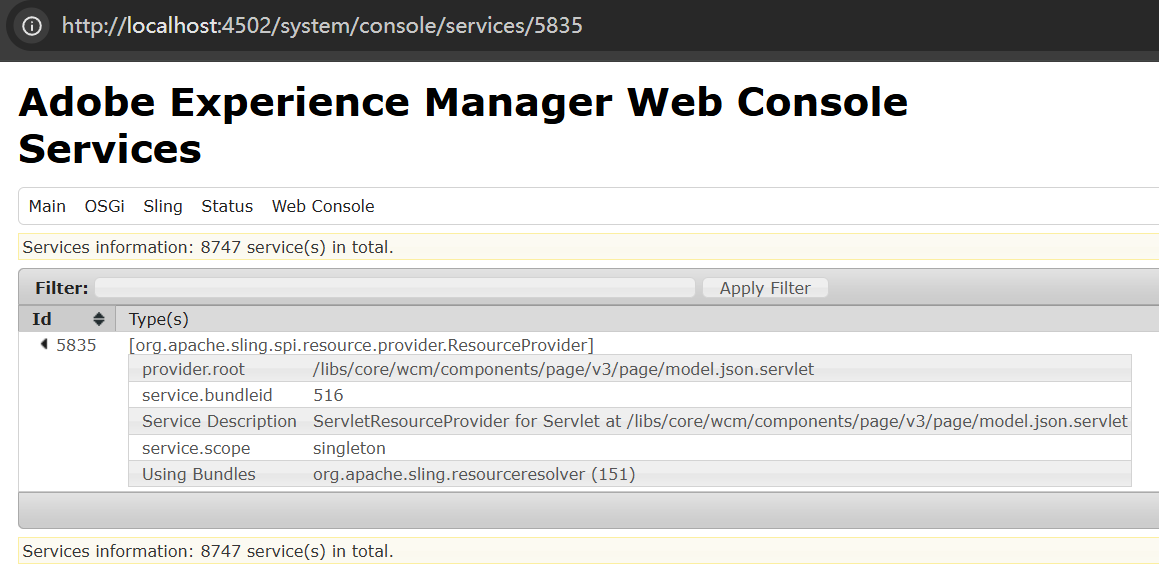Viewport: 1159px width, 583px height.
Task: Select the singleton scope value
Action: (x=349, y=449)
